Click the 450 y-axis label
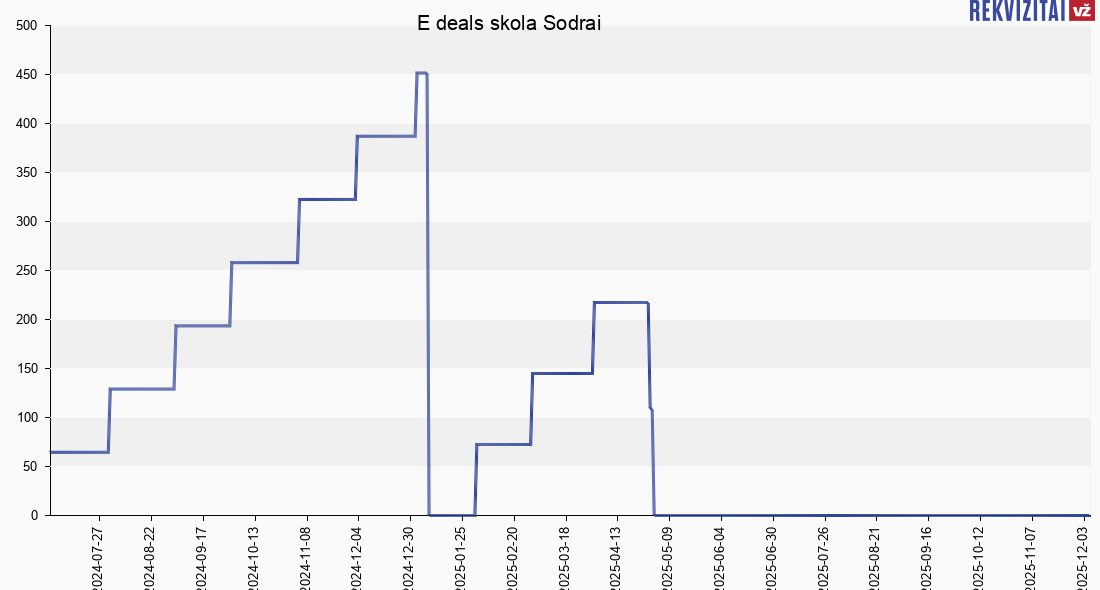Viewport: 1100px width, 590px height. click(27, 75)
